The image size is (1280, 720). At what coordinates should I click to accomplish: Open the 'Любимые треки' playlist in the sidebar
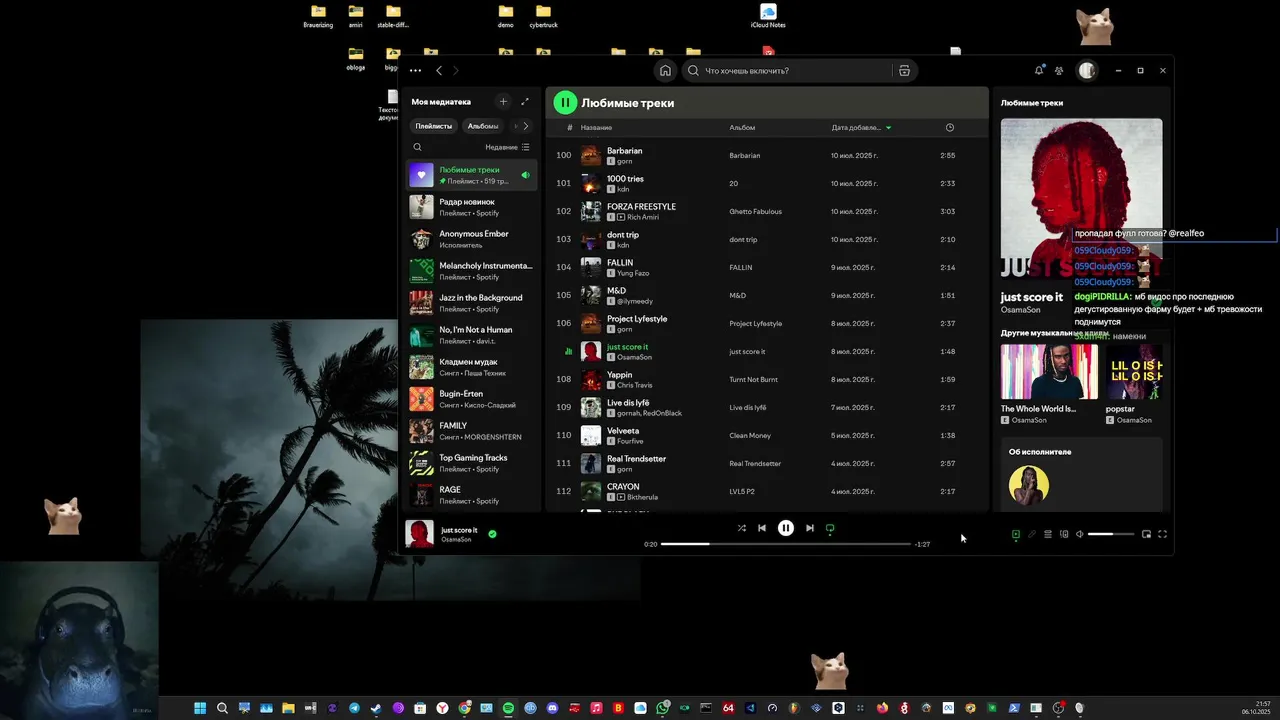click(x=472, y=175)
